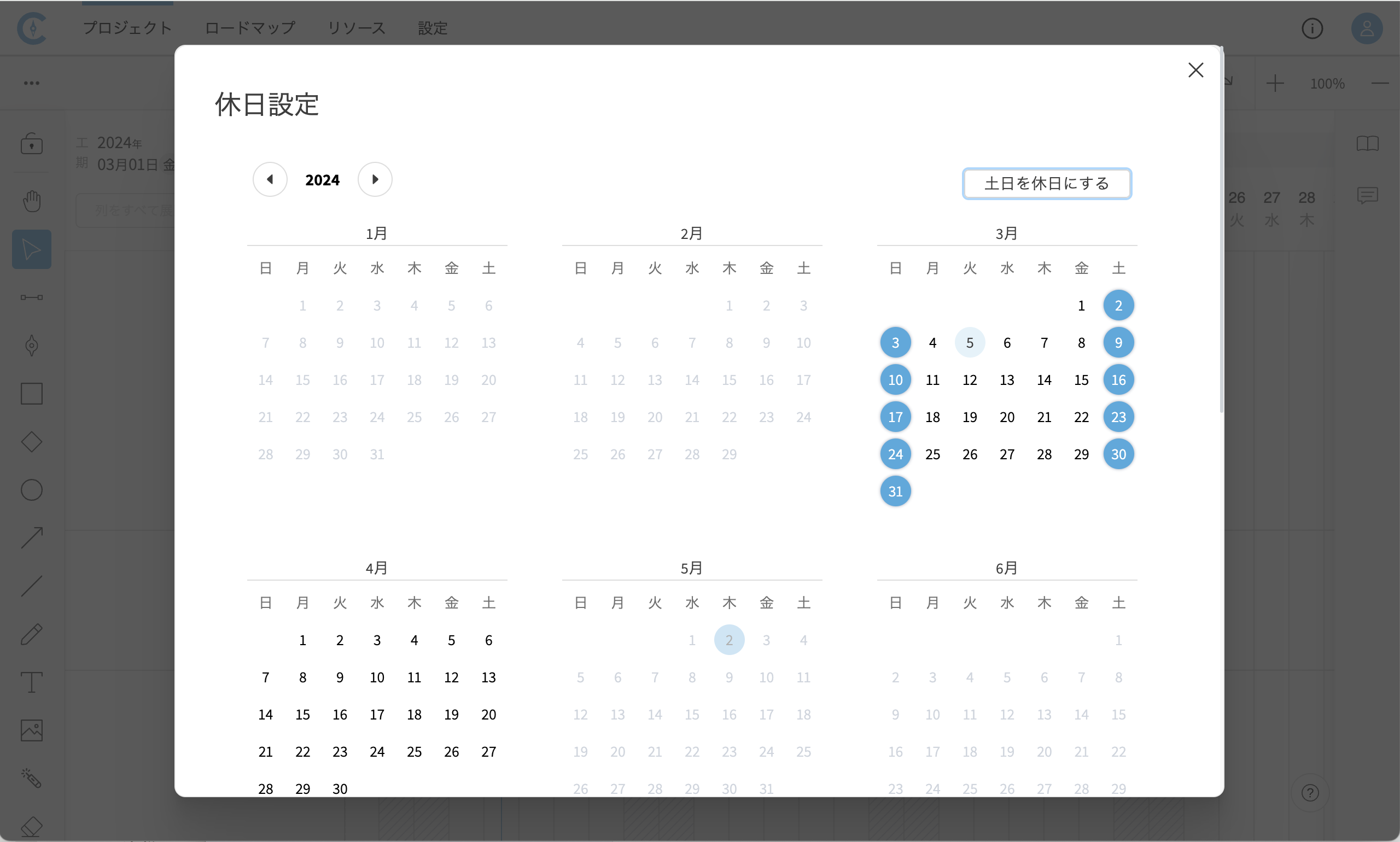Image resolution: width=1400 pixels, height=842 pixels.
Task: Select the hand pan tool
Action: click(32, 201)
